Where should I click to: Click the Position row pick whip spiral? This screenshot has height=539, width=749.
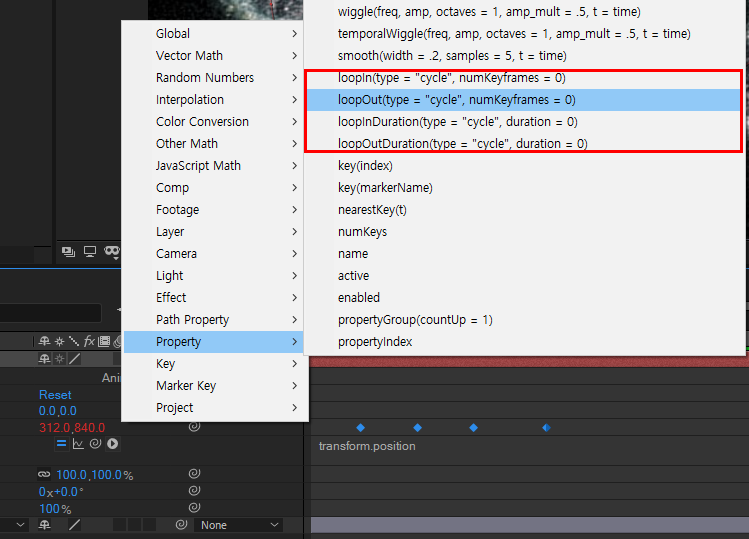tap(194, 426)
